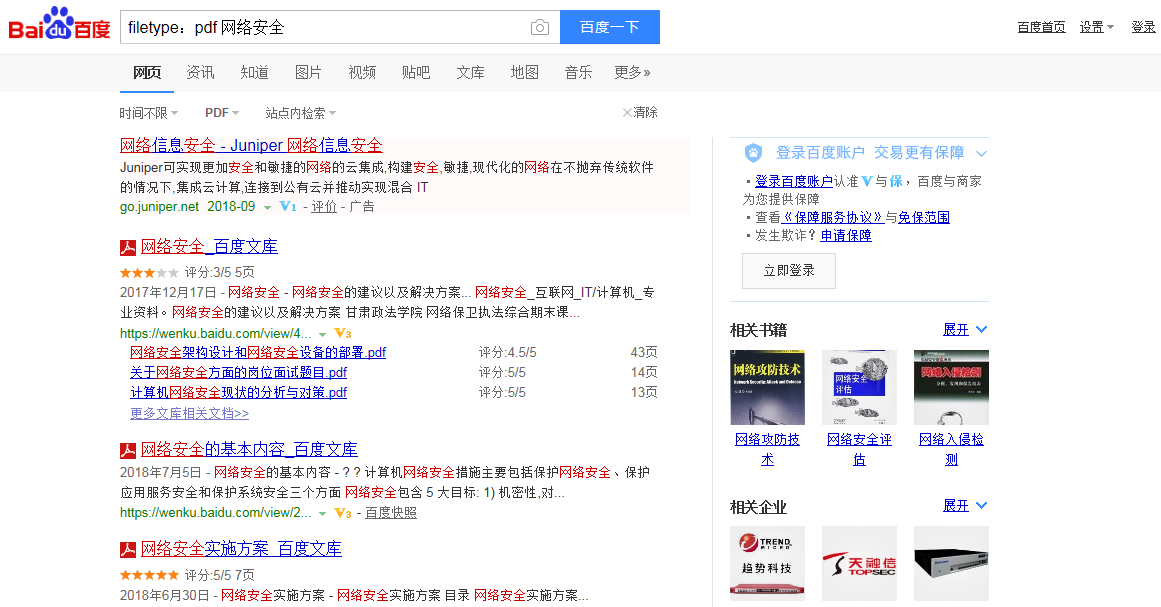
Task: Open 网络攻防技术 book title link
Action: [767, 449]
